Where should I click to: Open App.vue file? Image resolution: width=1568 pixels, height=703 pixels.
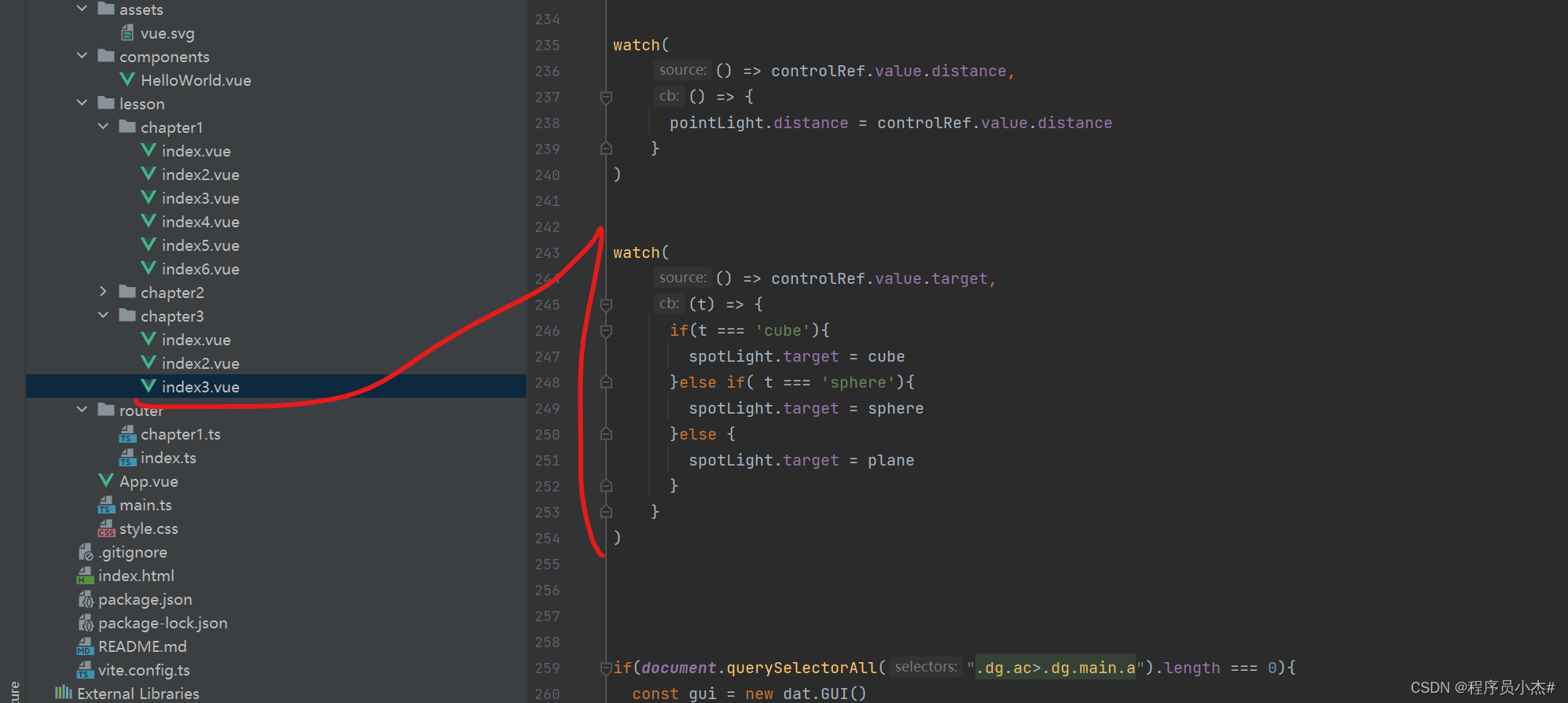point(149,481)
